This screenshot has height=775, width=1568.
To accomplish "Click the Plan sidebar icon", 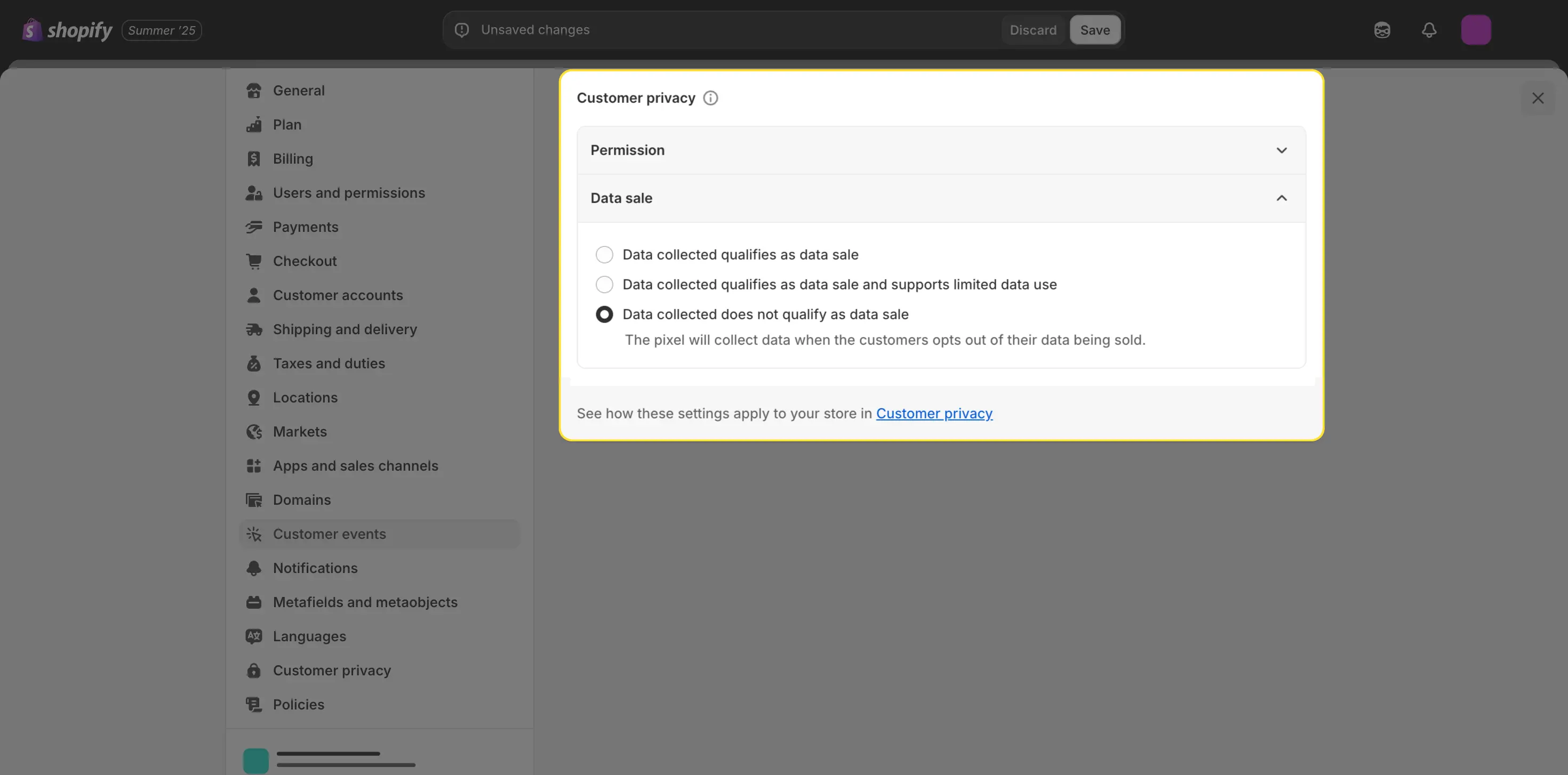I will [254, 125].
